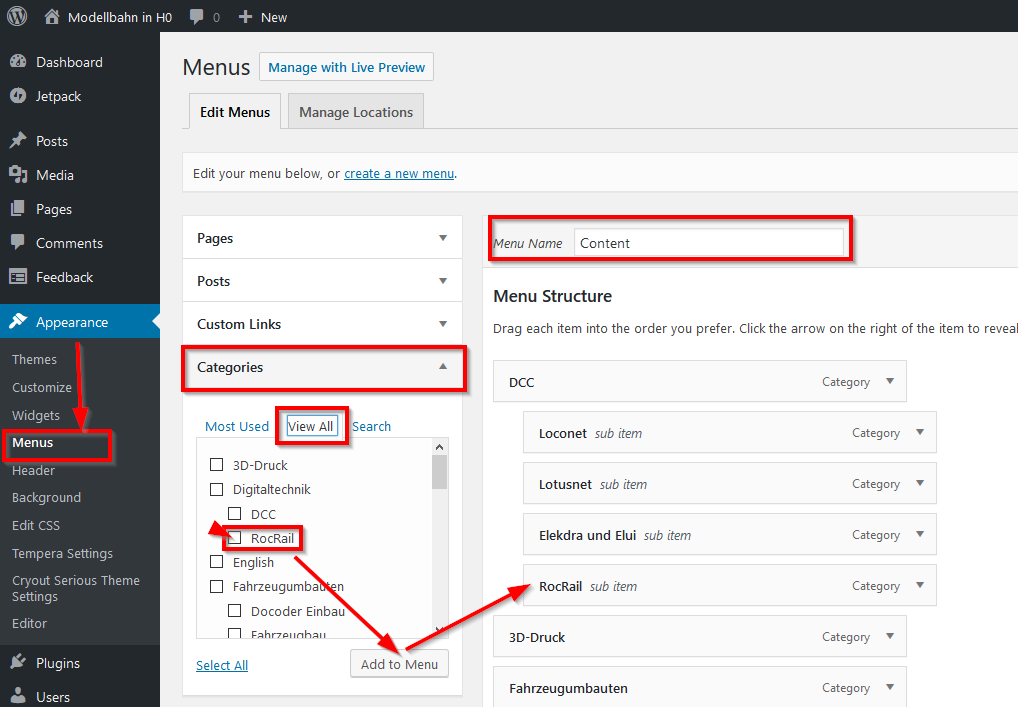Click the Comments speech bubble icon in sidebar
Image resolution: width=1018 pixels, height=707 pixels.
click(x=18, y=243)
